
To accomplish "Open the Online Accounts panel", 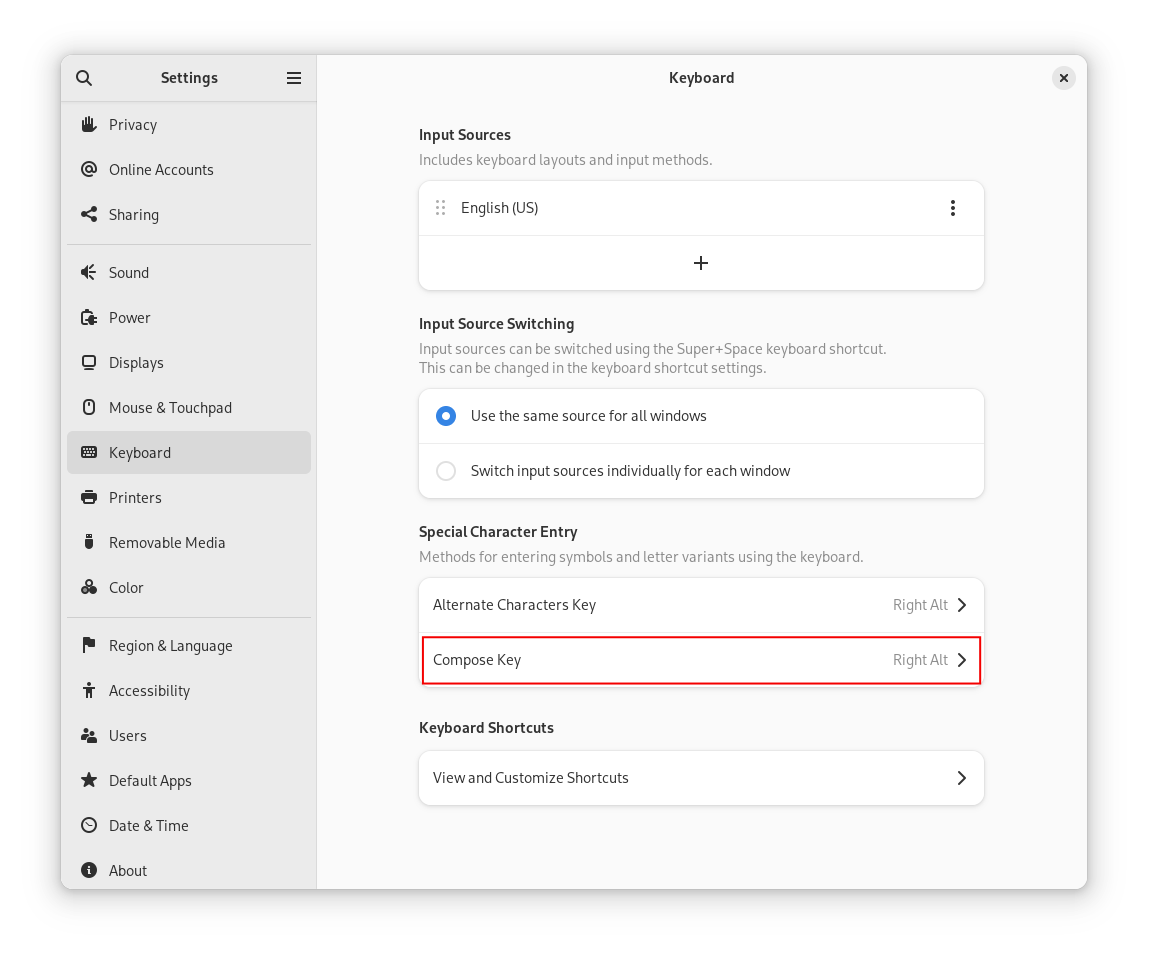I will tap(161, 170).
